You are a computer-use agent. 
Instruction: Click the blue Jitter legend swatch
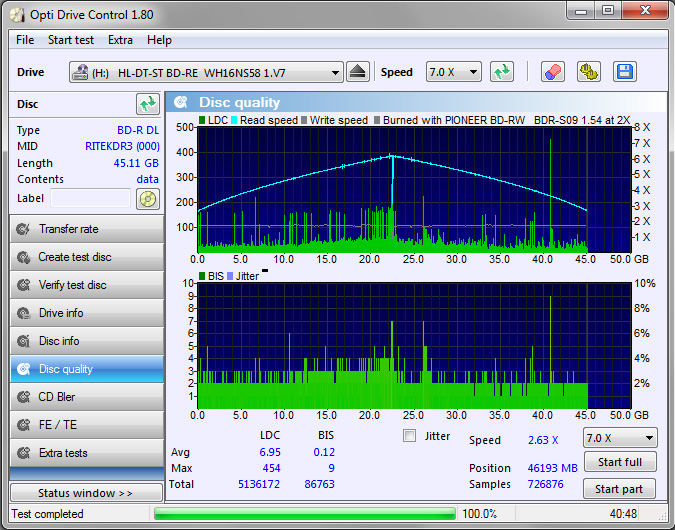[230, 276]
